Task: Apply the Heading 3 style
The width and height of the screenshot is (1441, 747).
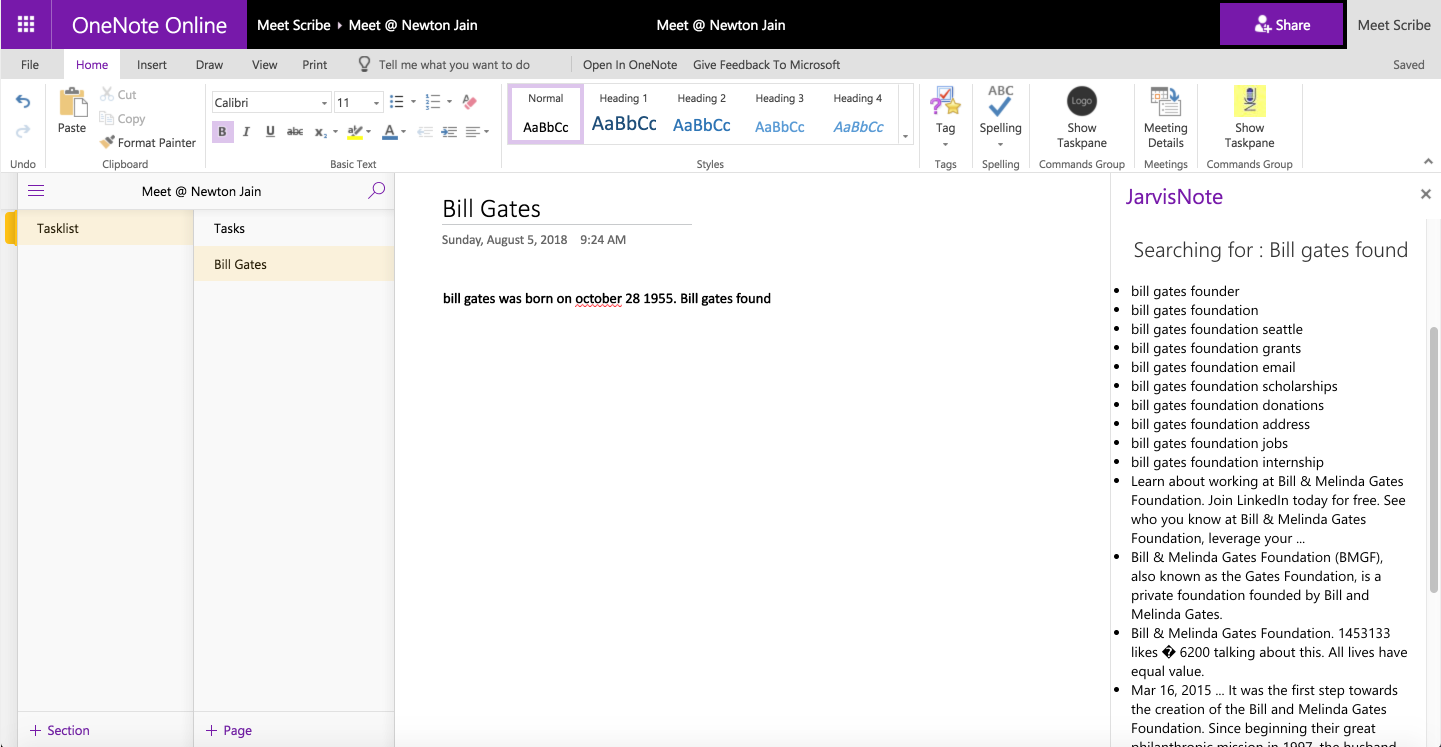Action: [x=780, y=114]
